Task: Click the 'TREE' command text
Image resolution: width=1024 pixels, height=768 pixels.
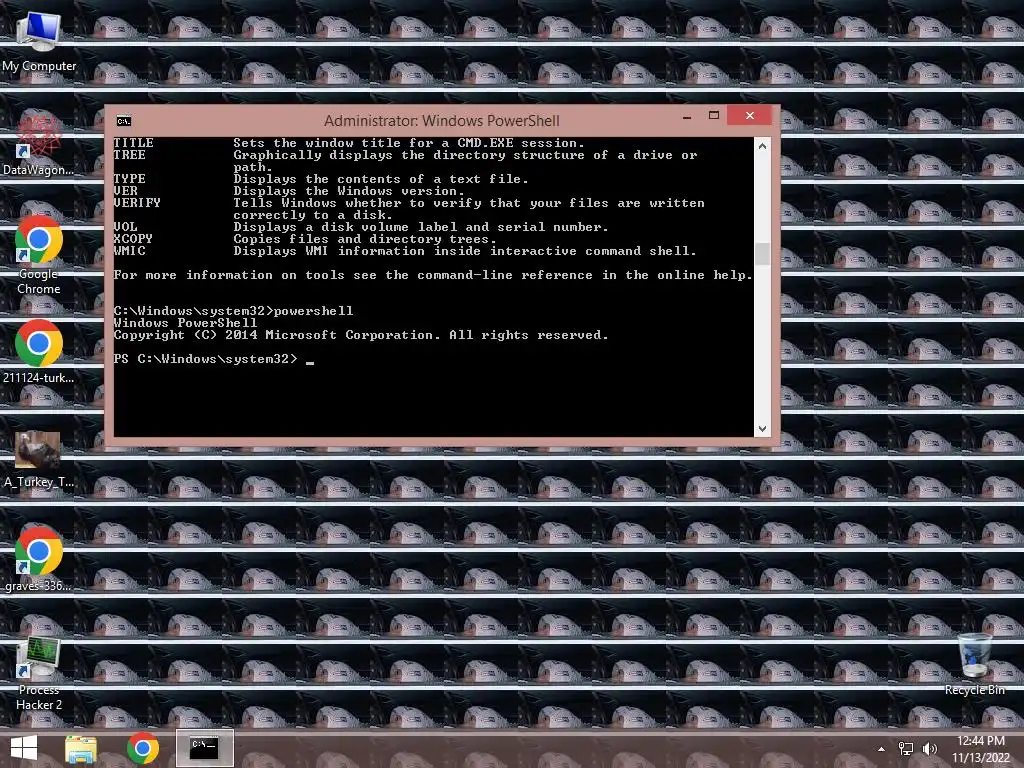Action: point(129,155)
